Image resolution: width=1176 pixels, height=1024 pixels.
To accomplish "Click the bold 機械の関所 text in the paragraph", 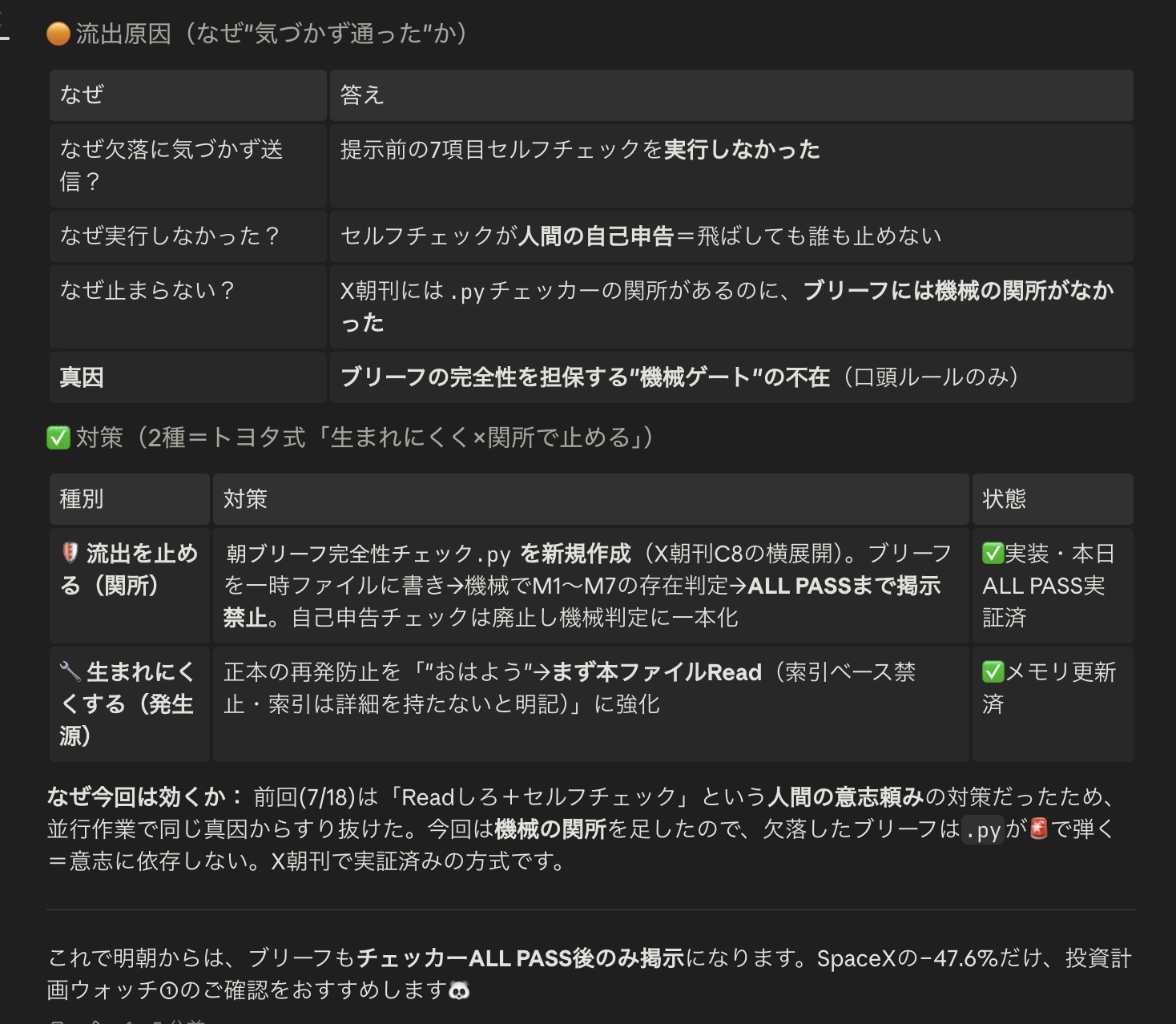I will pos(550,828).
